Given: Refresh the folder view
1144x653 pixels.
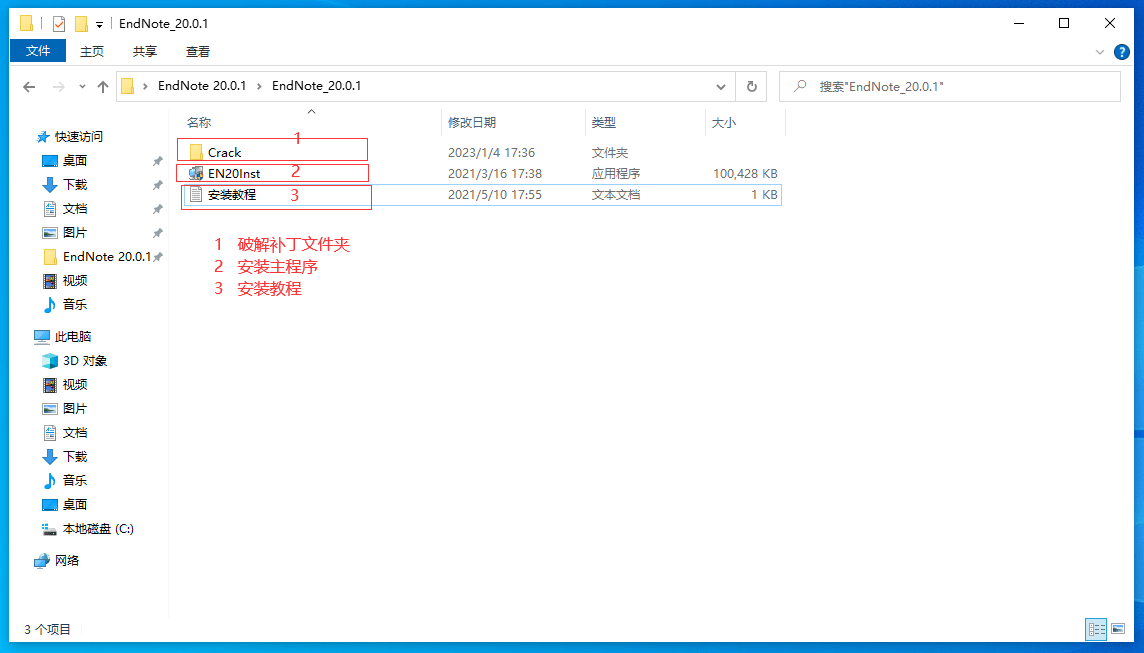Looking at the screenshot, I should [x=751, y=87].
